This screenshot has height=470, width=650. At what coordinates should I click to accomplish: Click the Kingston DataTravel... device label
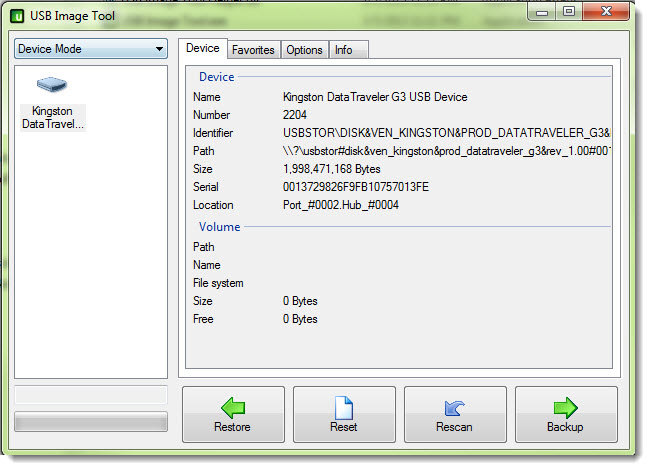tap(53, 118)
